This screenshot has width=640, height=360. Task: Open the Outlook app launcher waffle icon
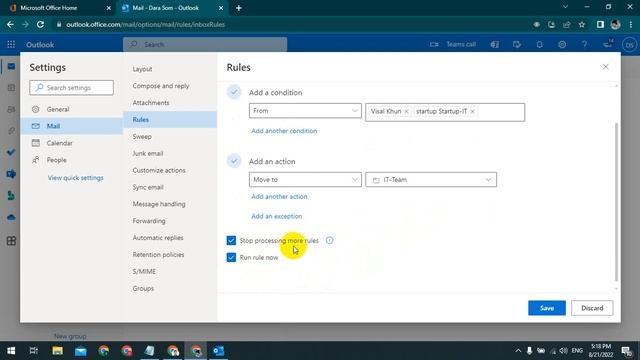(11, 44)
